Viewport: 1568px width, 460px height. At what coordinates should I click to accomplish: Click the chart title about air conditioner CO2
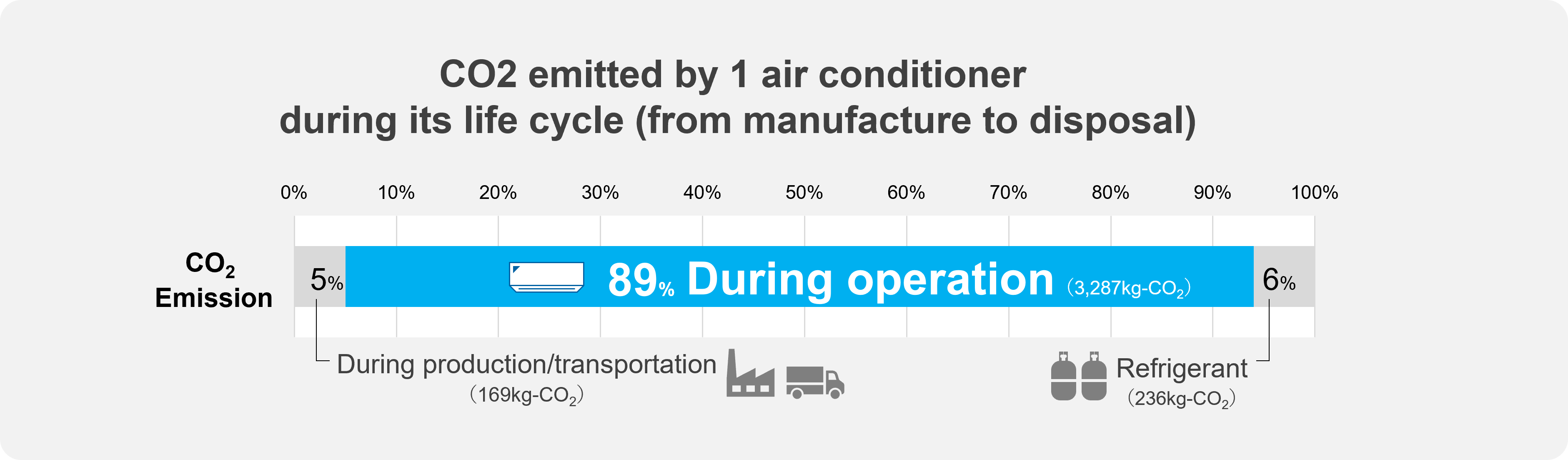[736, 98]
